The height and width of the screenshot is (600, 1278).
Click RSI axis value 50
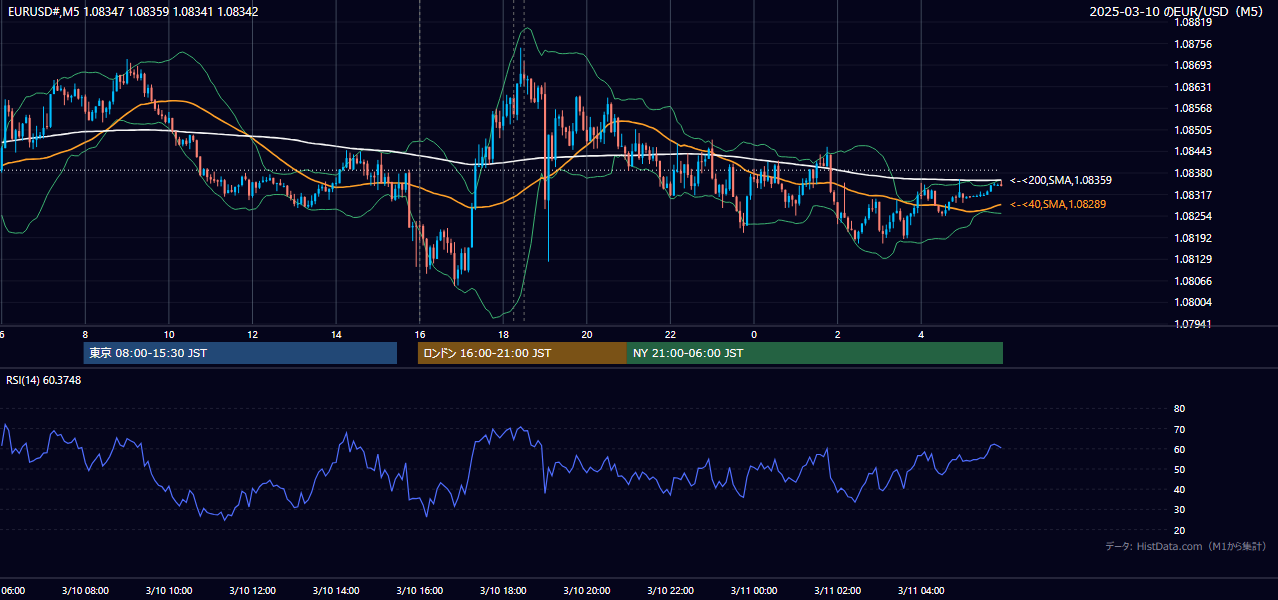[1179, 469]
